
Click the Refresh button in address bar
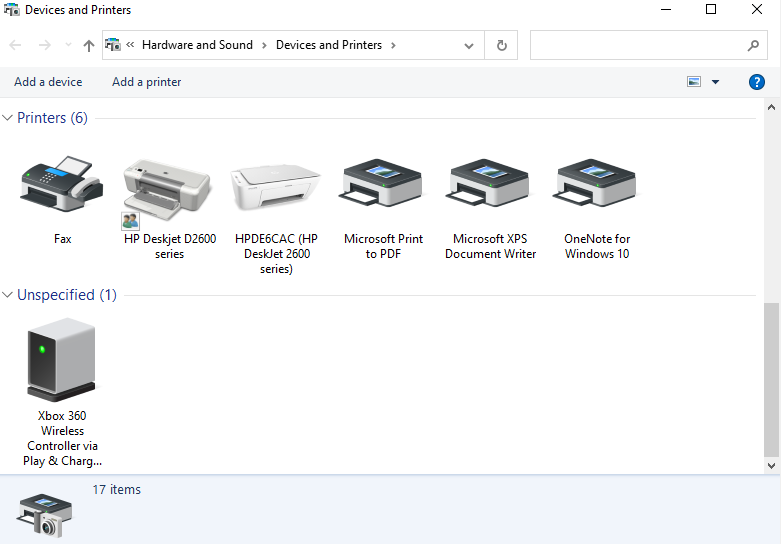pos(502,45)
